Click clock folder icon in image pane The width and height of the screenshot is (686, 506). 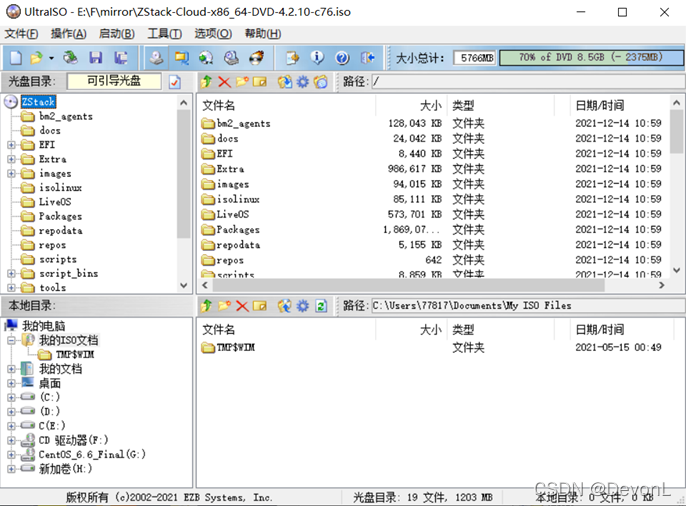click(321, 82)
